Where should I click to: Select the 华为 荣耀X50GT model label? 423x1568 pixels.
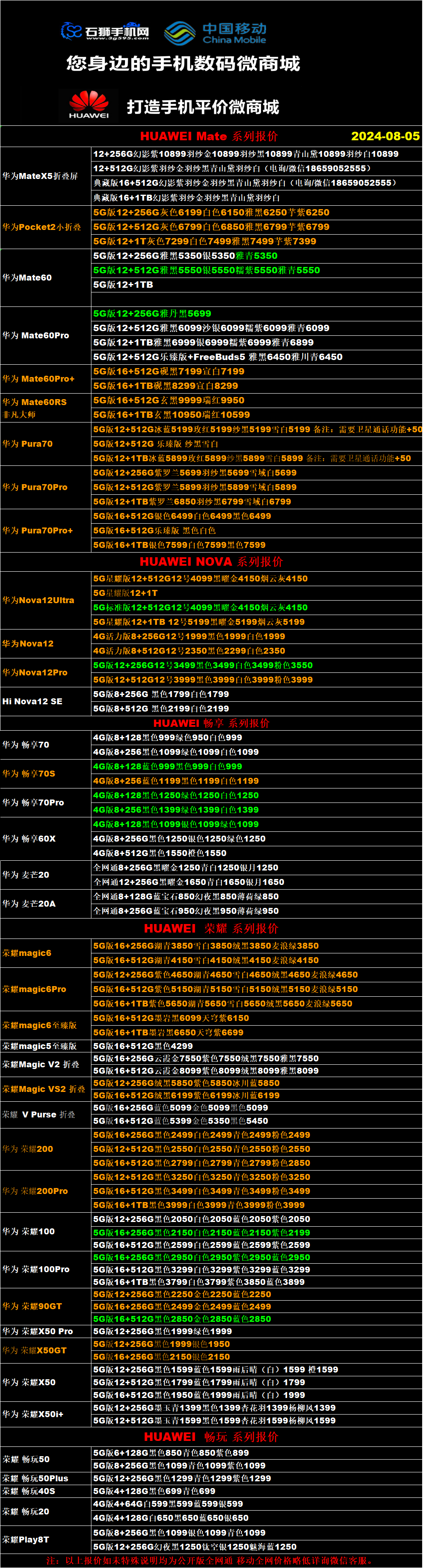pos(34,1350)
